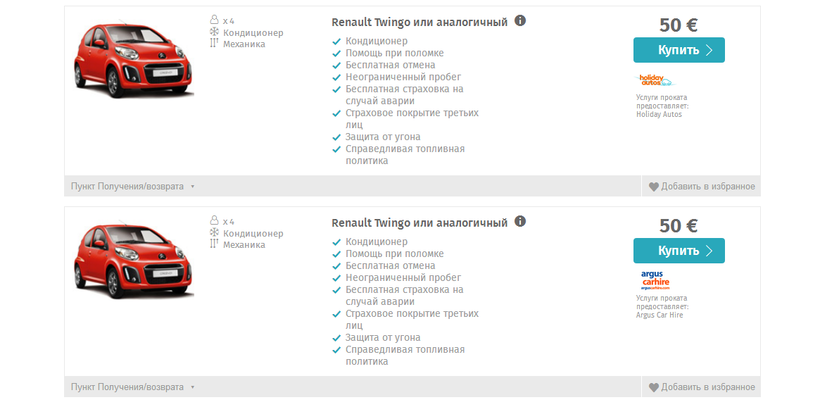
Task: Click passenger seats icon in first listing
Action: tap(214, 20)
